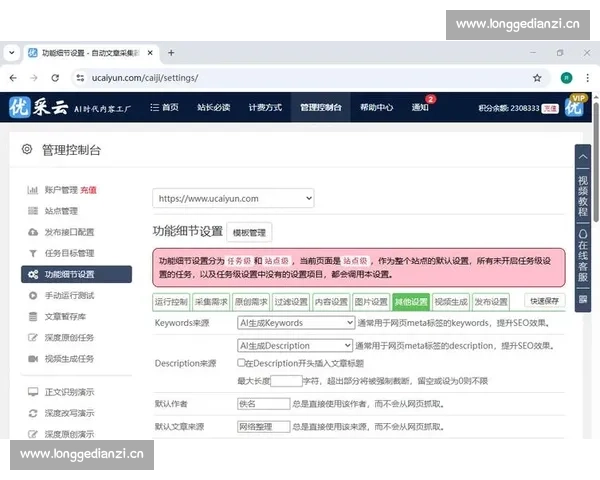The height and width of the screenshot is (480, 600).
Task: Select the active 其他设置 tab
Action: point(411,302)
